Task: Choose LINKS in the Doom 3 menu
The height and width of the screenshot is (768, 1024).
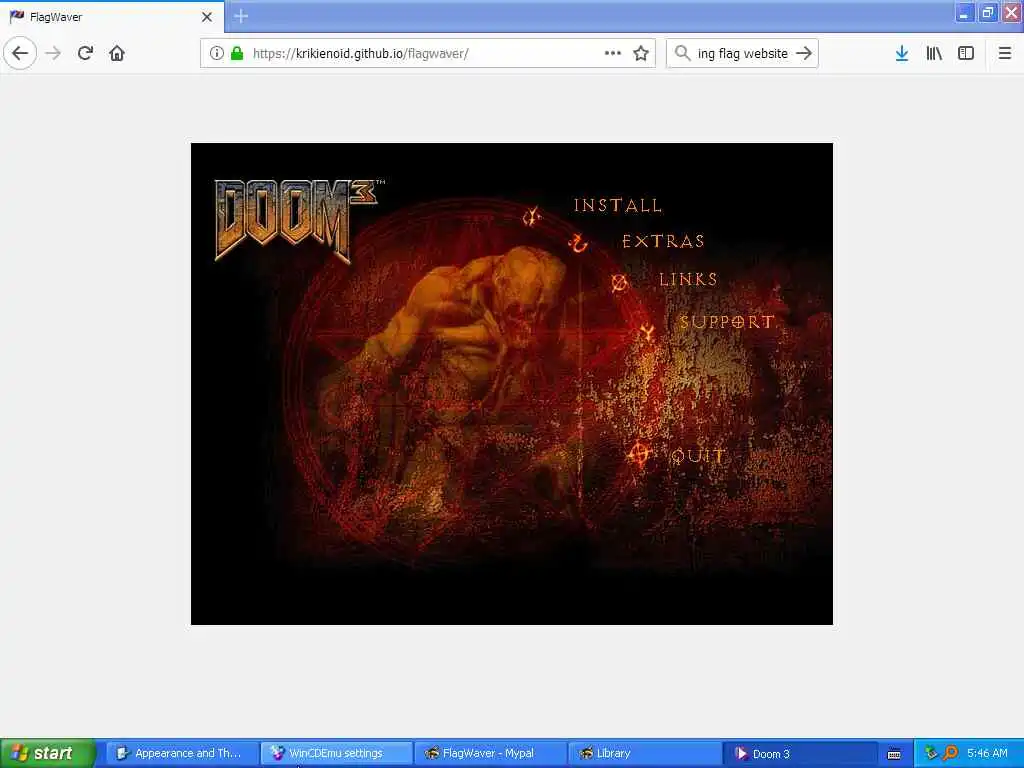Action: click(688, 280)
